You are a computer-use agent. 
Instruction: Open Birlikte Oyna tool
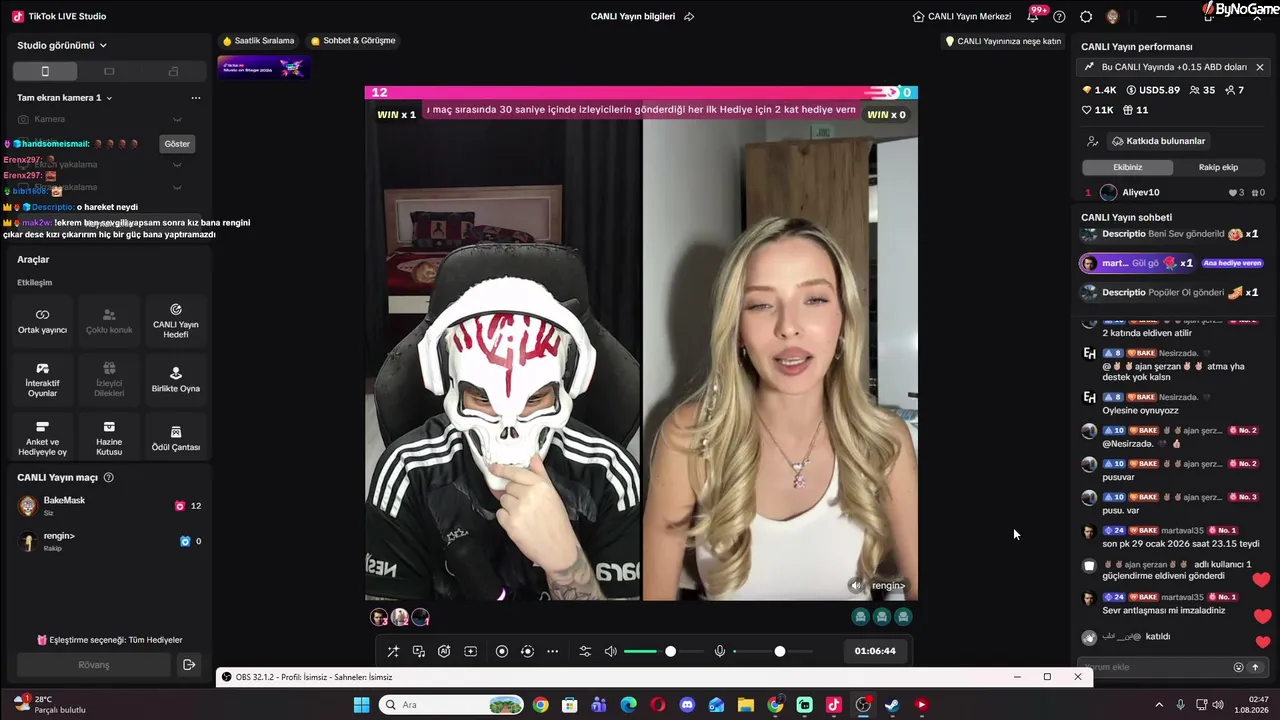tap(176, 379)
